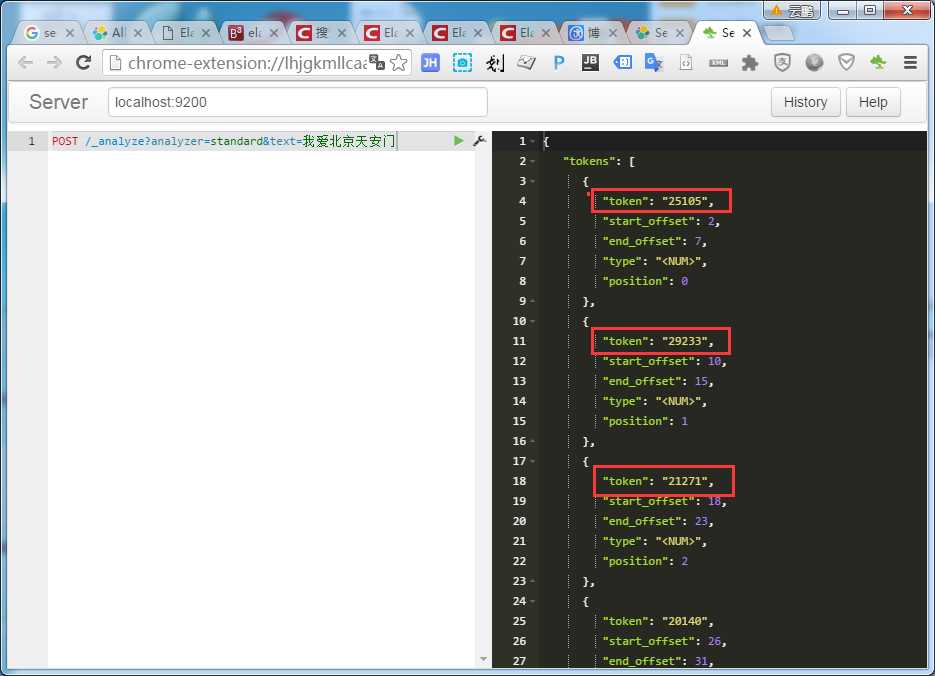The width and height of the screenshot is (935, 676).
Task: Close the Google 'se' tab
Action: tap(70, 33)
